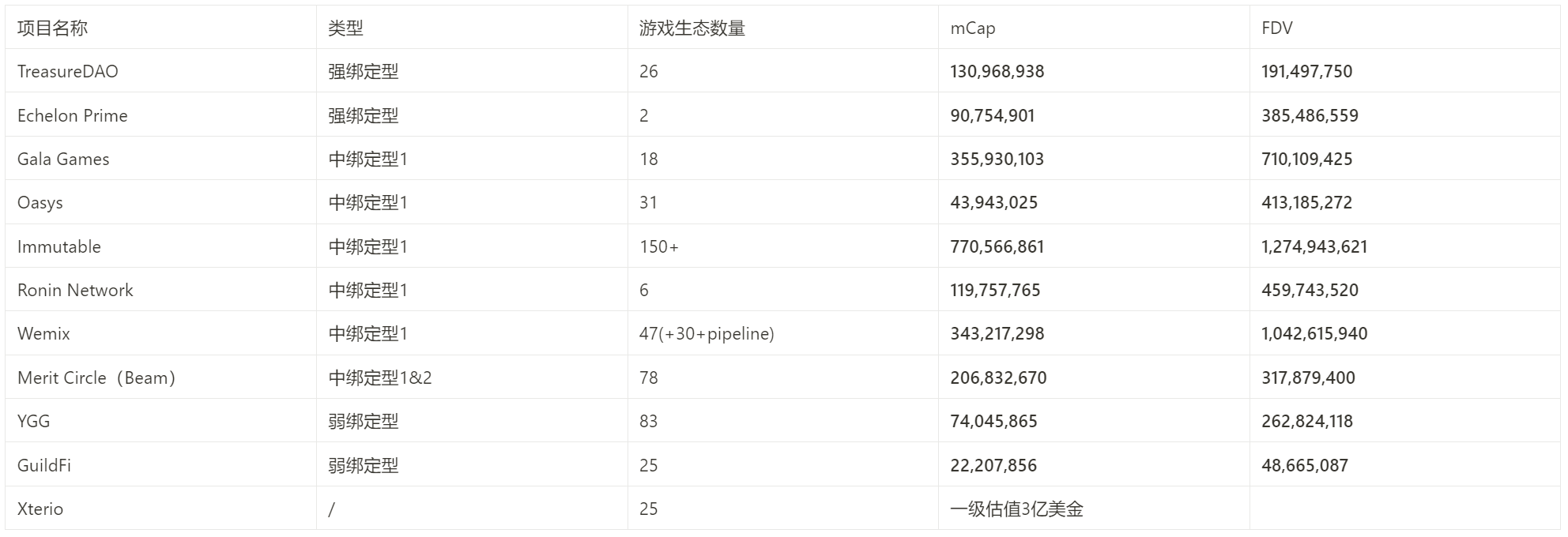Click the GuildFi project name

pyautogui.click(x=44, y=465)
